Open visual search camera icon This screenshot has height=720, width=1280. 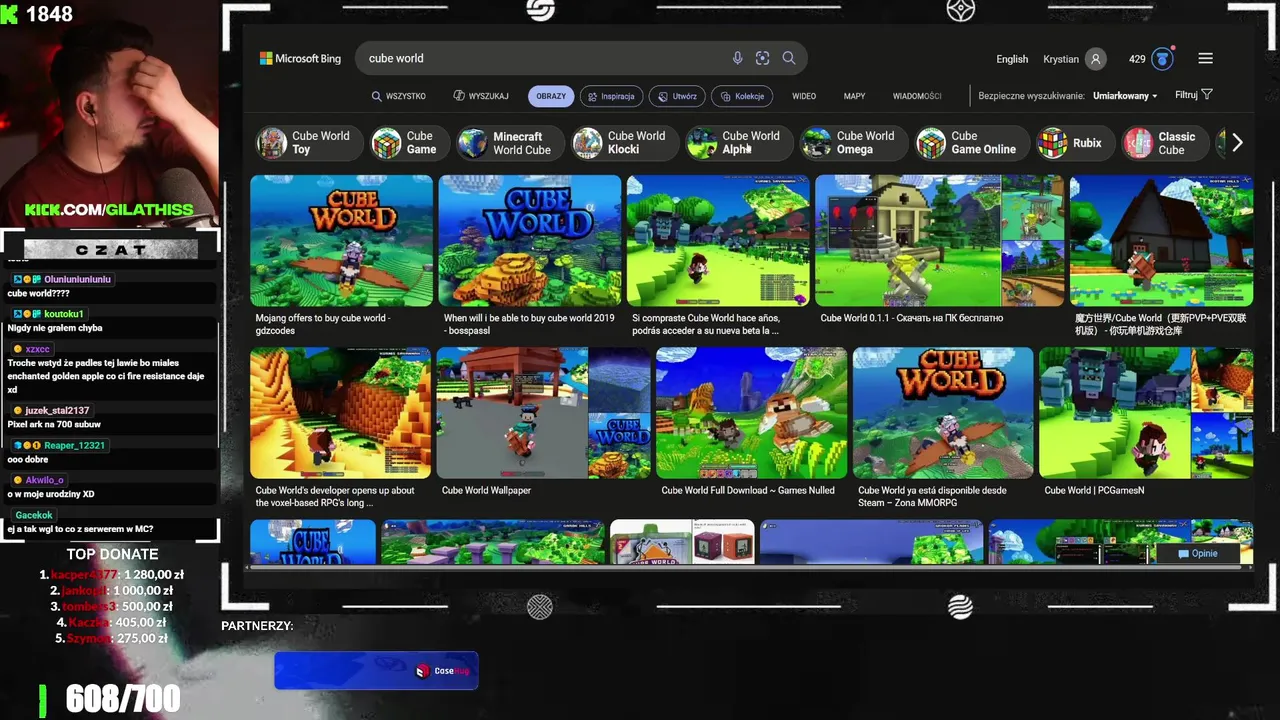(x=763, y=58)
